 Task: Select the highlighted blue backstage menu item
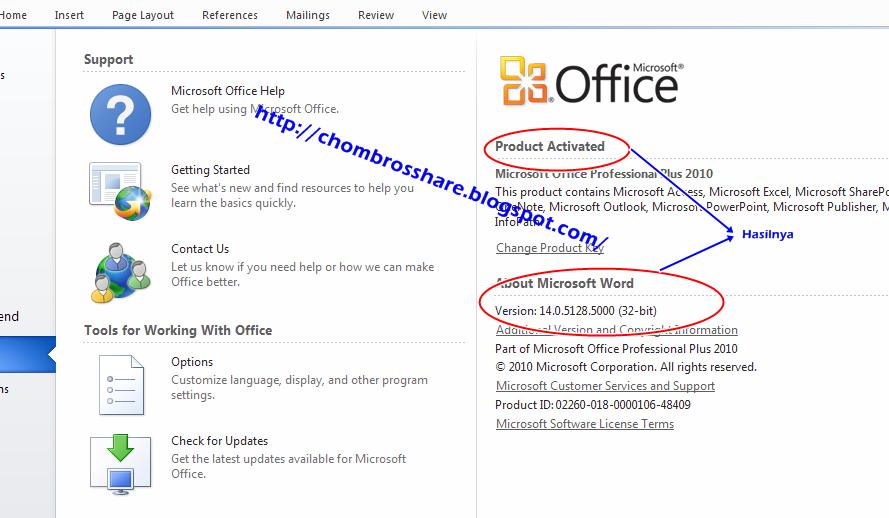click(x=28, y=354)
